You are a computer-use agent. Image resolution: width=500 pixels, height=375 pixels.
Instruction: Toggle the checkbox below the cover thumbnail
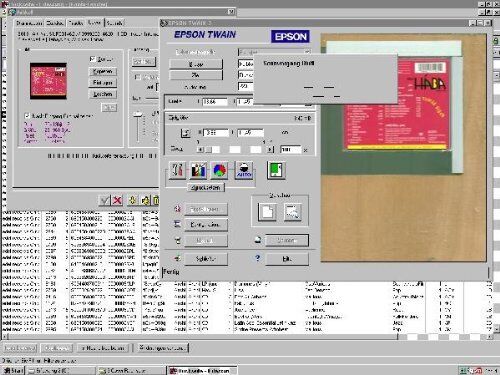pyautogui.click(x=27, y=116)
